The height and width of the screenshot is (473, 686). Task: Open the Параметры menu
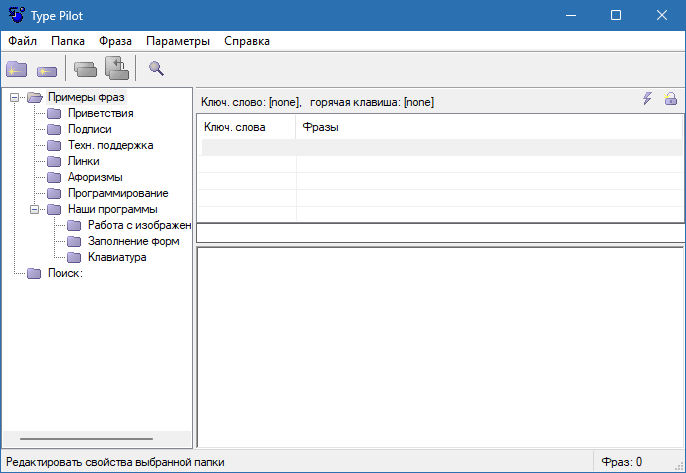click(x=178, y=41)
